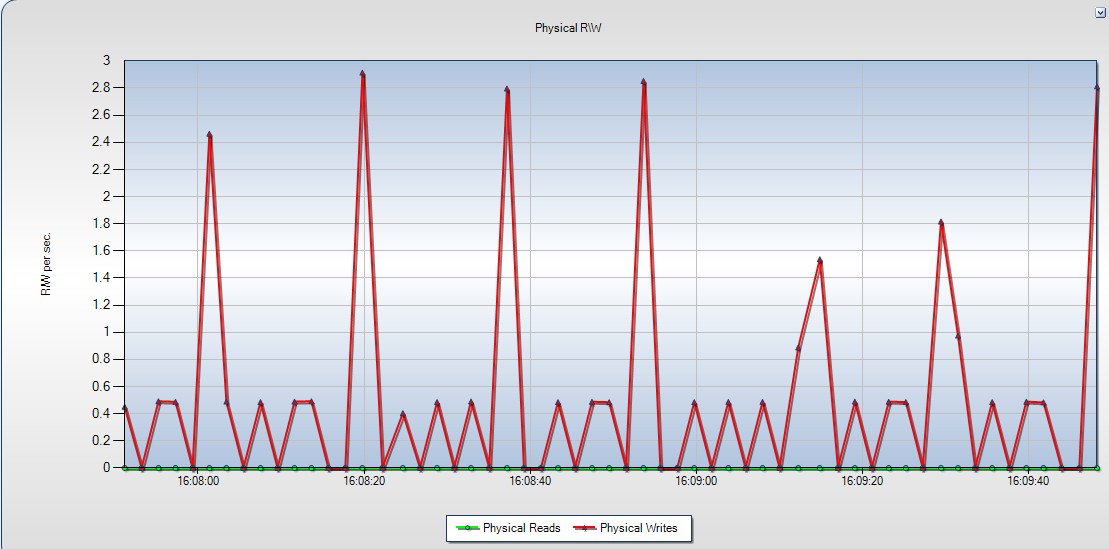
Task: Click the 16:09:00 time axis label
Action: 696,481
